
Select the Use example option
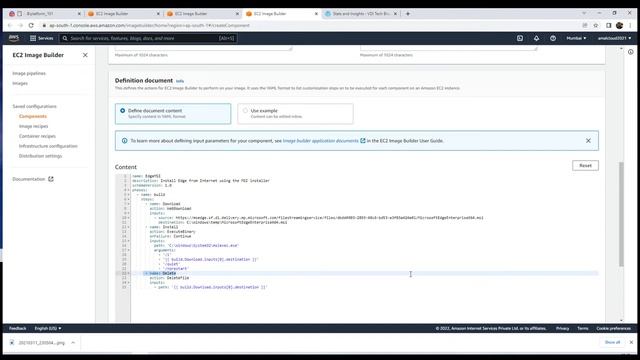coord(295,113)
